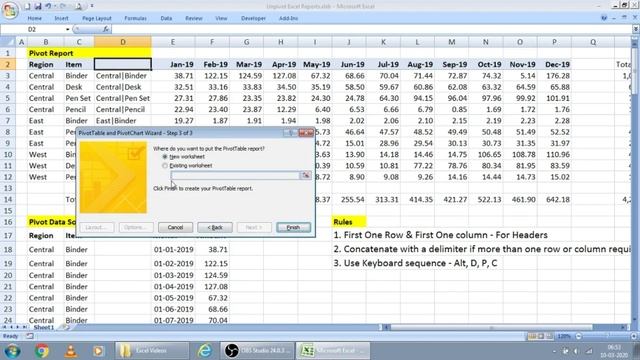640x360 pixels.
Task: Open the media player icon on taskbar
Action: point(98,351)
